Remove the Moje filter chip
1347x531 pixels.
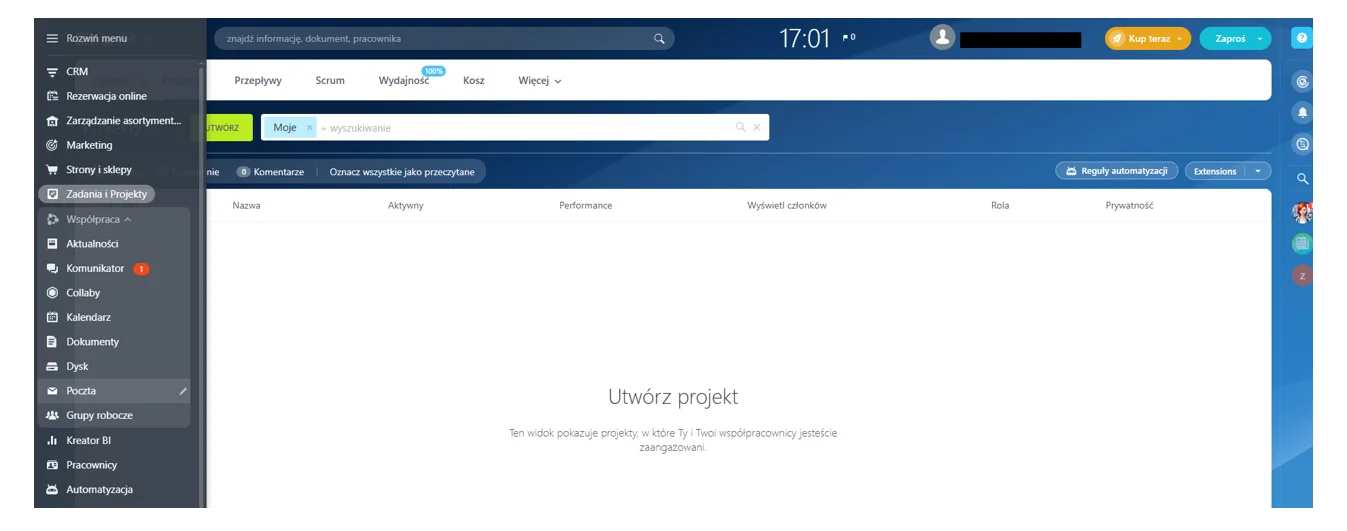[x=310, y=128]
